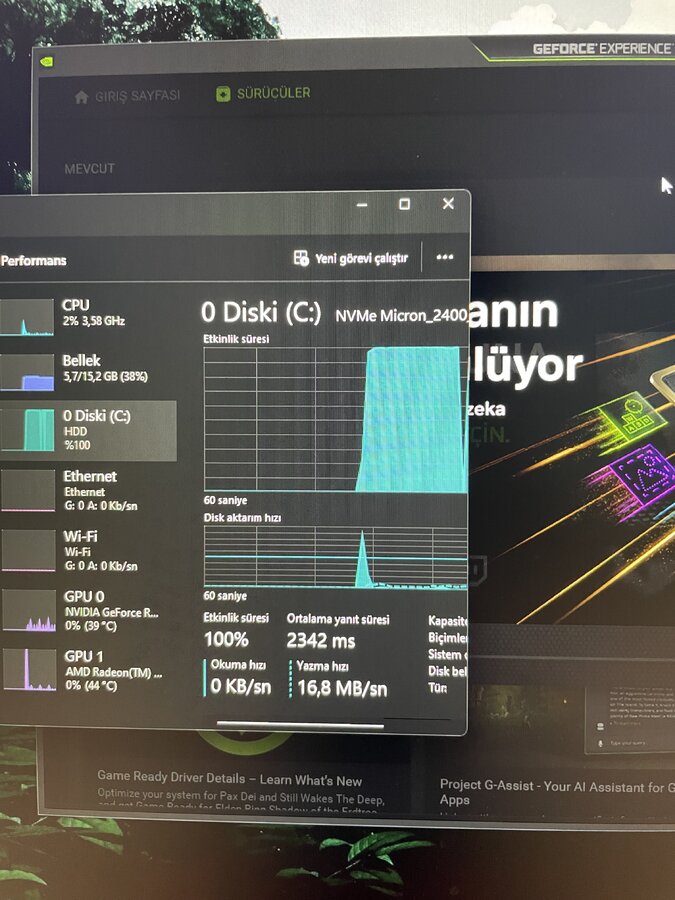
Task: Click the 2342 ms average response value
Action: tap(321, 640)
